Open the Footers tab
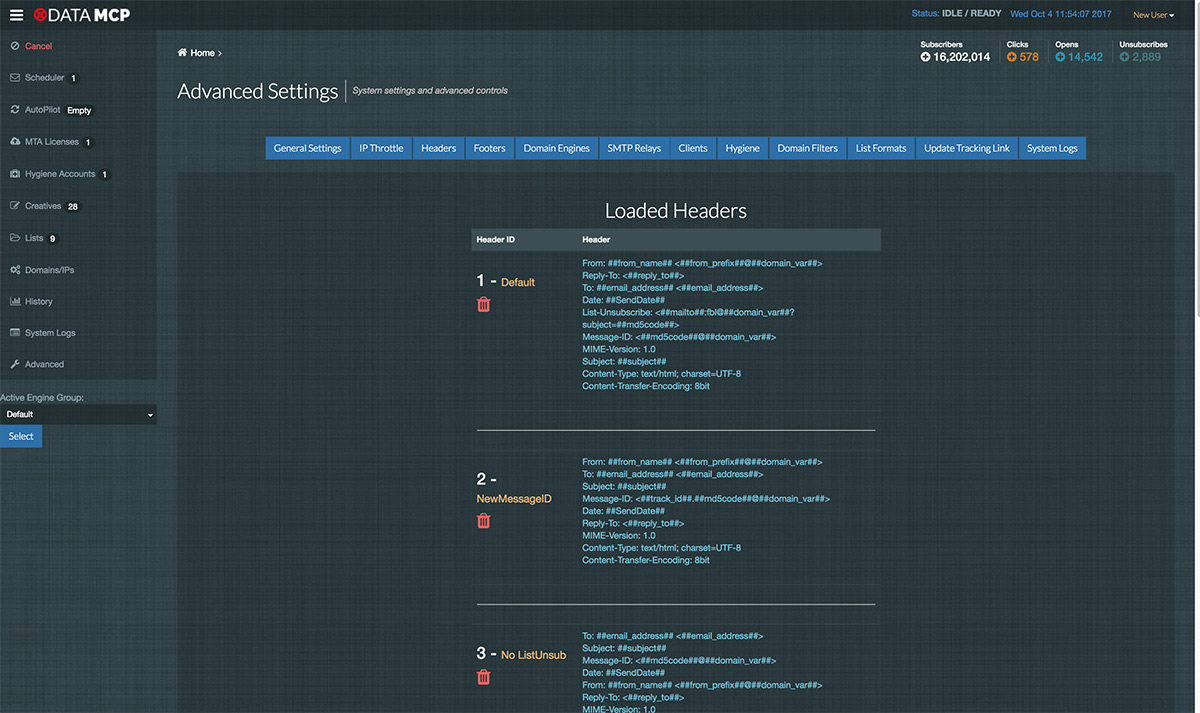The image size is (1200, 713). pos(489,148)
